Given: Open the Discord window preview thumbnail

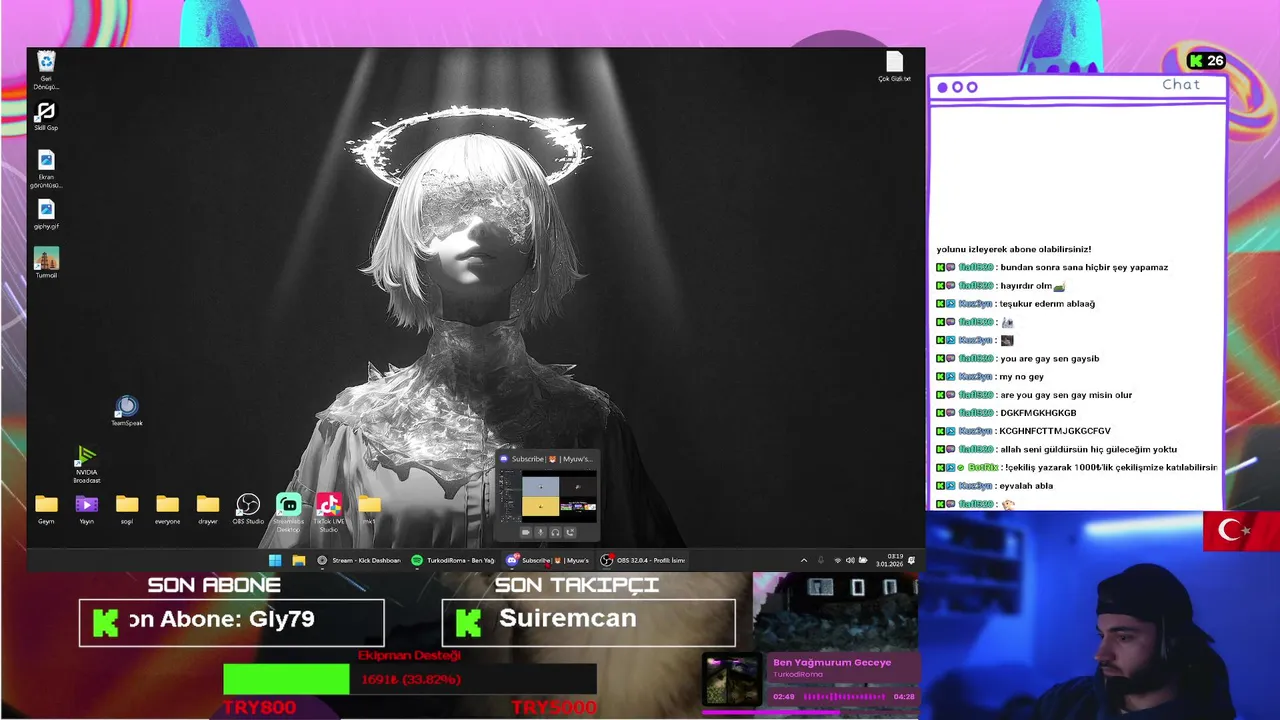Looking at the screenshot, I should (548, 495).
